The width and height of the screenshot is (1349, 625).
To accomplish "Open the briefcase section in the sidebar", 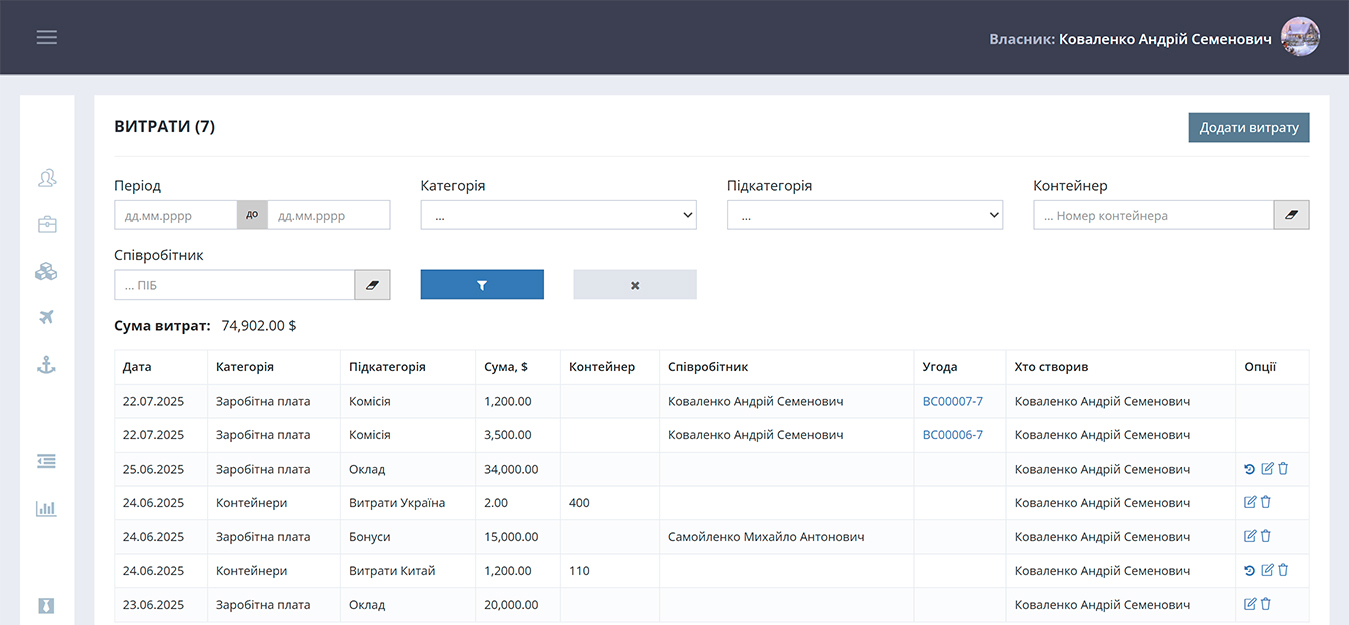I will click(46, 225).
